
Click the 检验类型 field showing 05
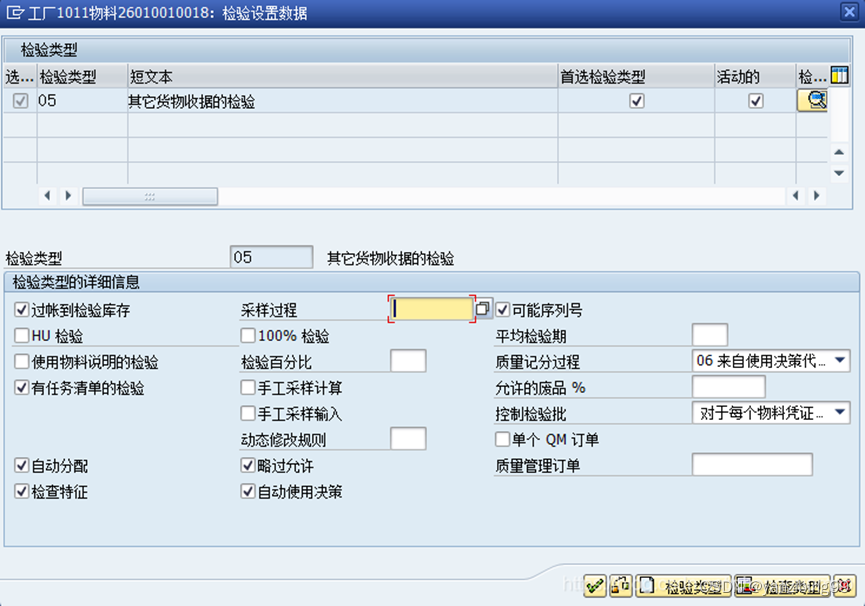point(271,257)
